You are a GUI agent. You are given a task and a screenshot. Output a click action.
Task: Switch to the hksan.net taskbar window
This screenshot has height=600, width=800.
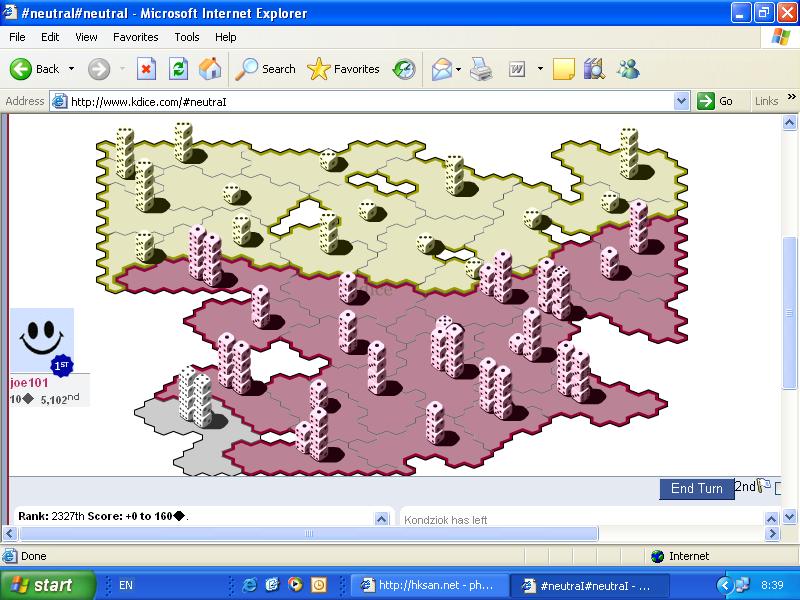point(429,585)
